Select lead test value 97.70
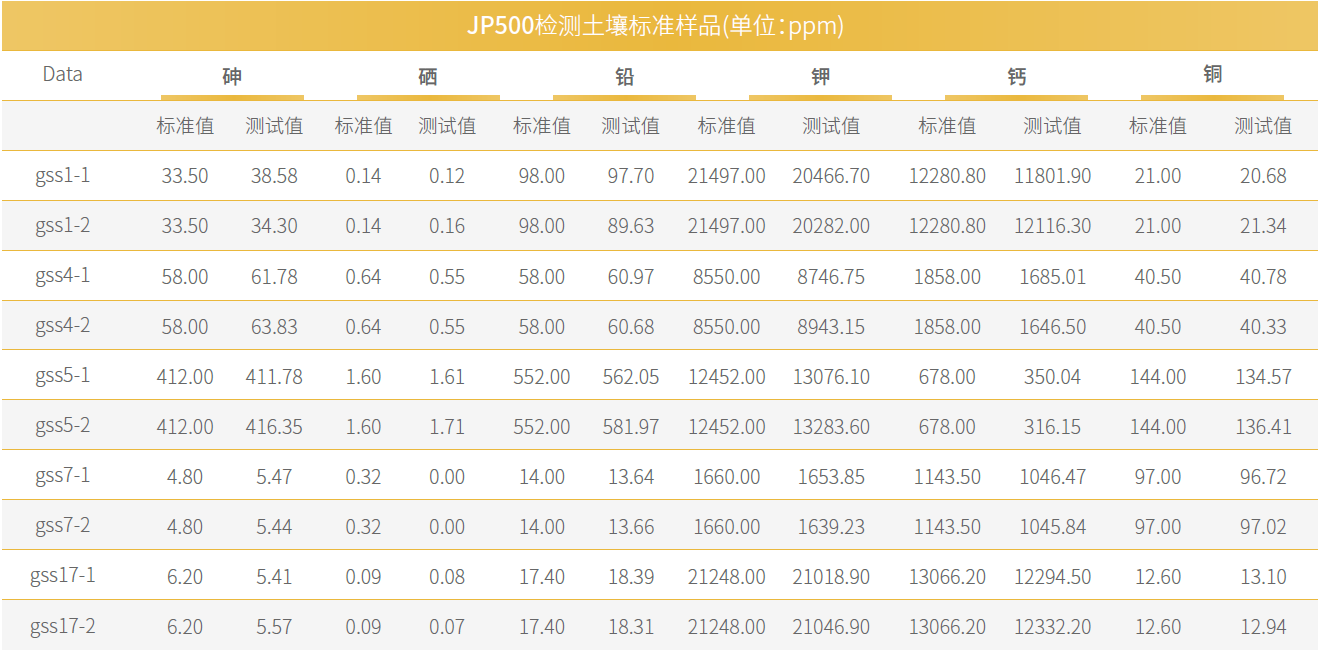The height and width of the screenshot is (652, 1318). (631, 176)
